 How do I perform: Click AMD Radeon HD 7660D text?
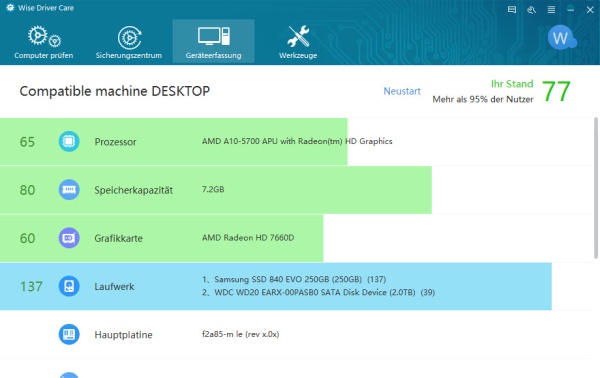tap(248, 238)
